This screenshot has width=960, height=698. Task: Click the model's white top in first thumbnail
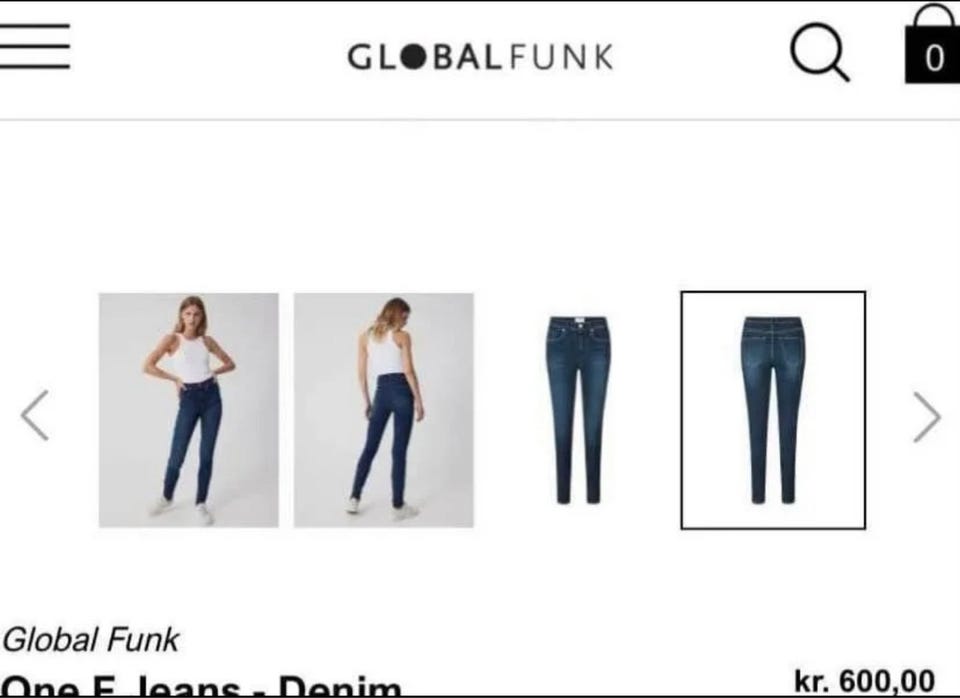coord(192,358)
